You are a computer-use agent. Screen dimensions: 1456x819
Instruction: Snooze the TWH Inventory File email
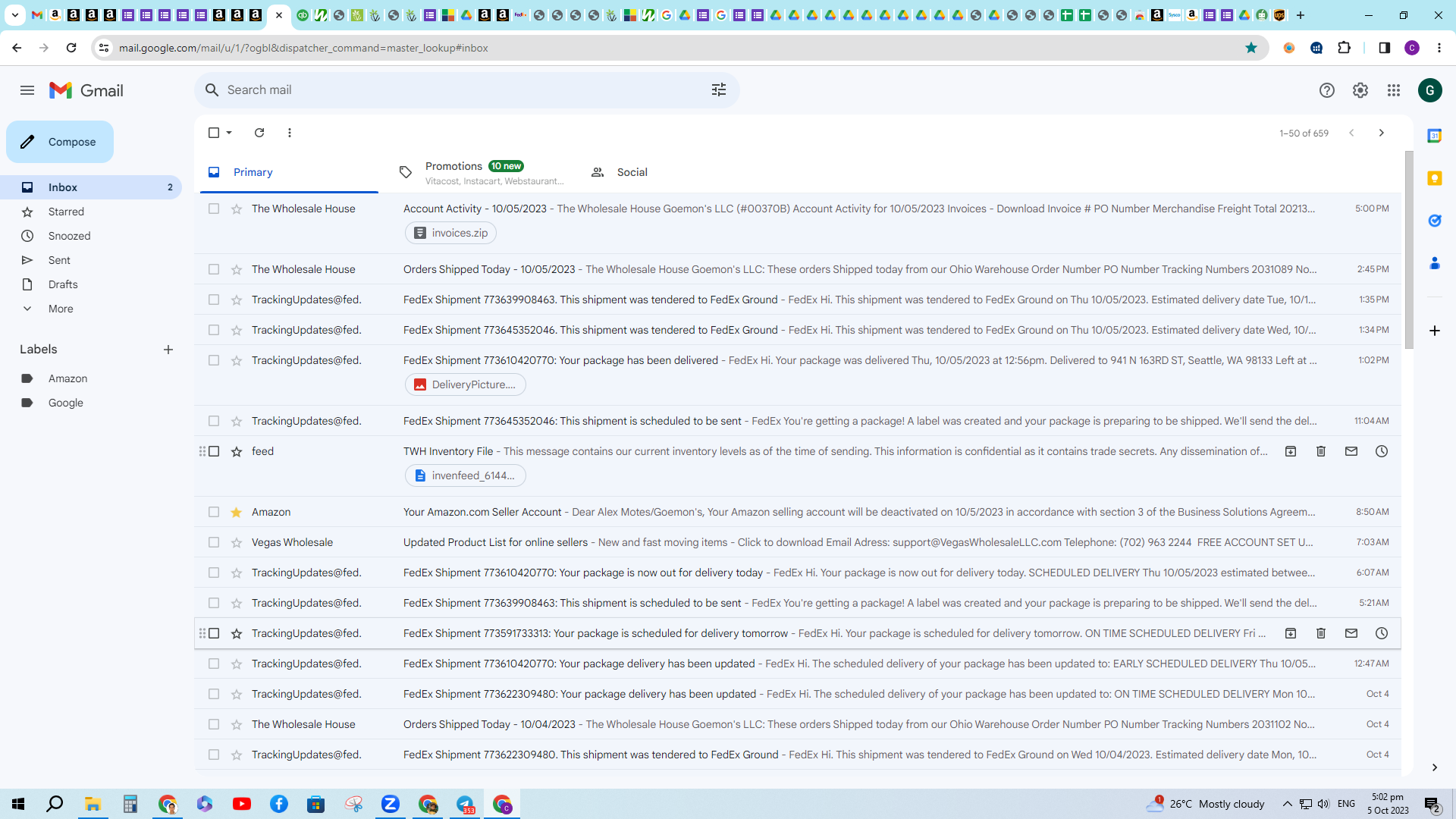pyautogui.click(x=1382, y=451)
